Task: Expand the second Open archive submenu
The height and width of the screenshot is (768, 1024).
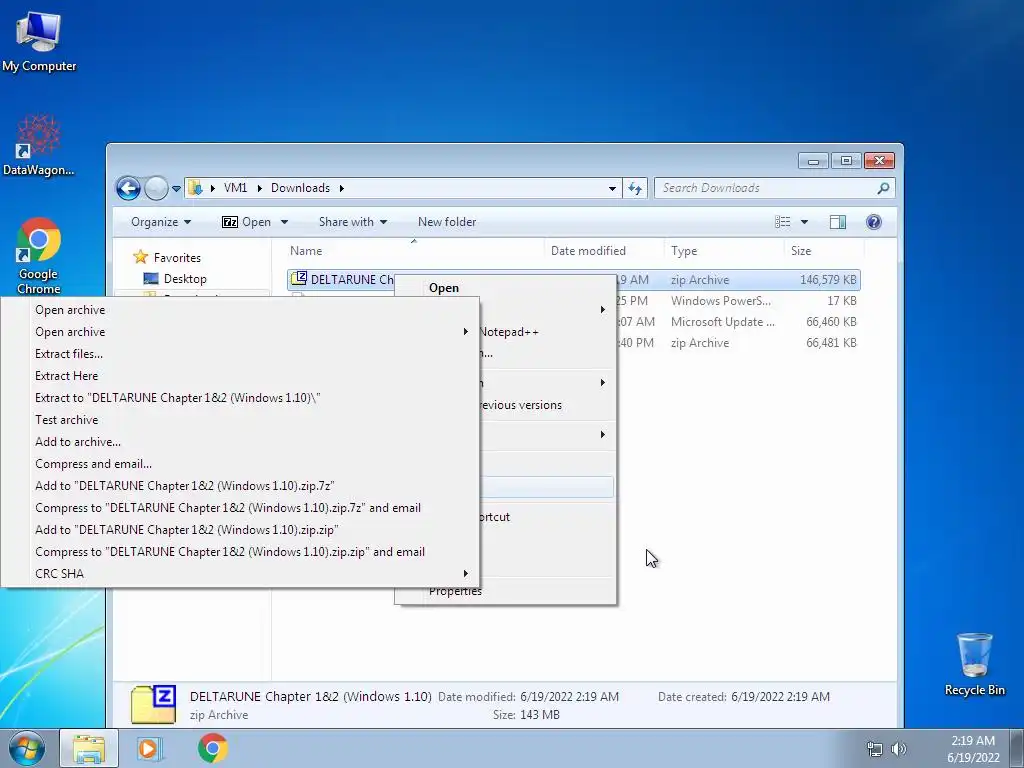Action: click(x=466, y=332)
